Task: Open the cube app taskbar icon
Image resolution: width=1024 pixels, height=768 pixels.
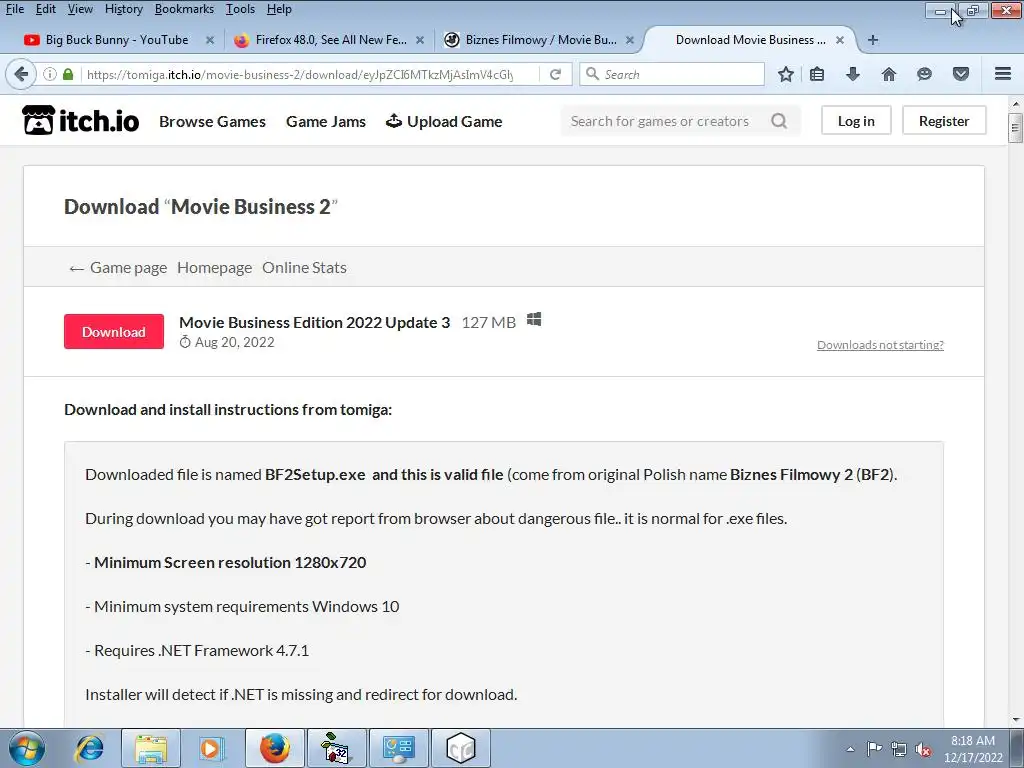Action: click(x=461, y=748)
